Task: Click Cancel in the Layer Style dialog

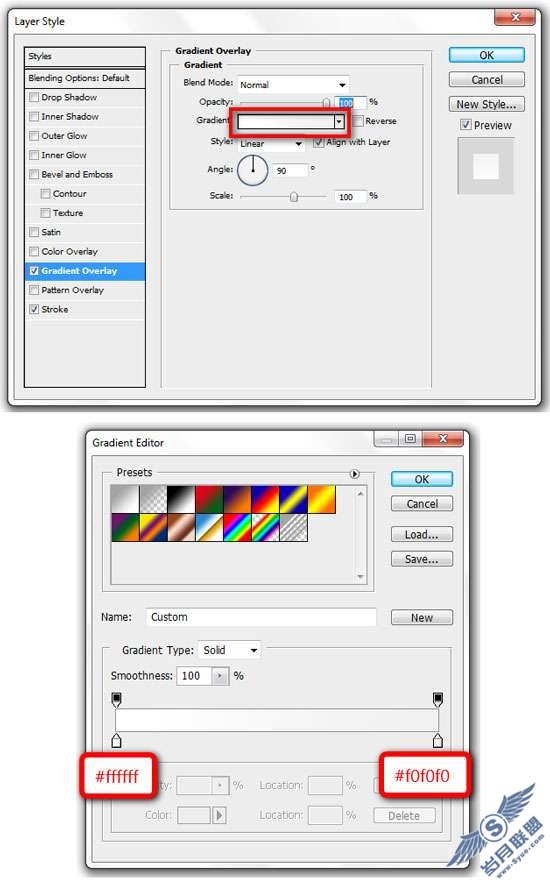Action: tap(487, 80)
